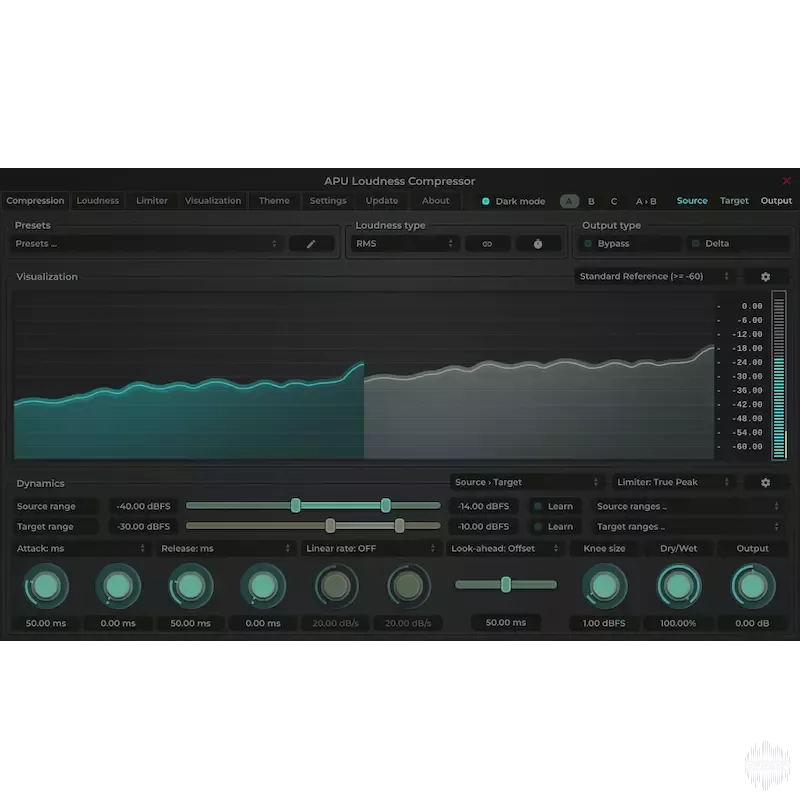Click the second disabled Linear rate knob

pos(408,586)
